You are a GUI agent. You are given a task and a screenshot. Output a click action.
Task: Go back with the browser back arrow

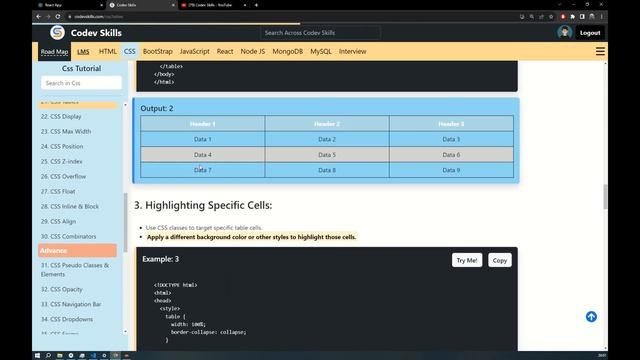[x=38, y=17]
